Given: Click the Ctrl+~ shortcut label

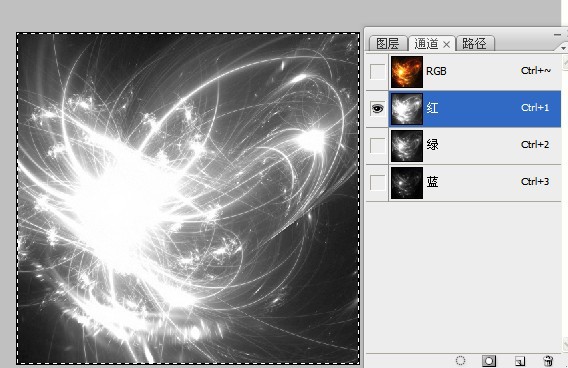Looking at the screenshot, I should 536,71.
